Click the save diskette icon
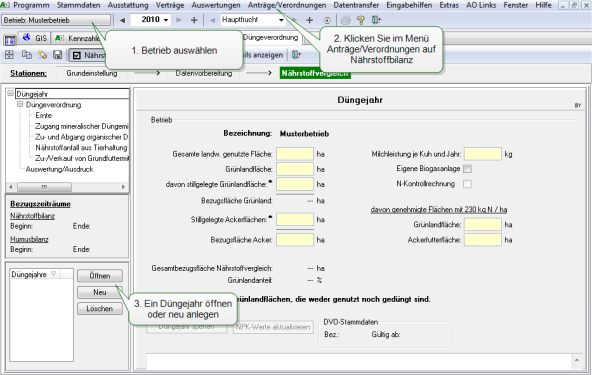This screenshot has width=592, height=375. pos(57,55)
